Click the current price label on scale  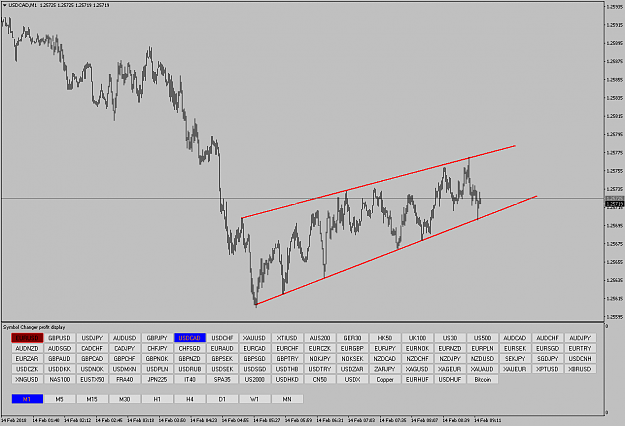(x=614, y=204)
